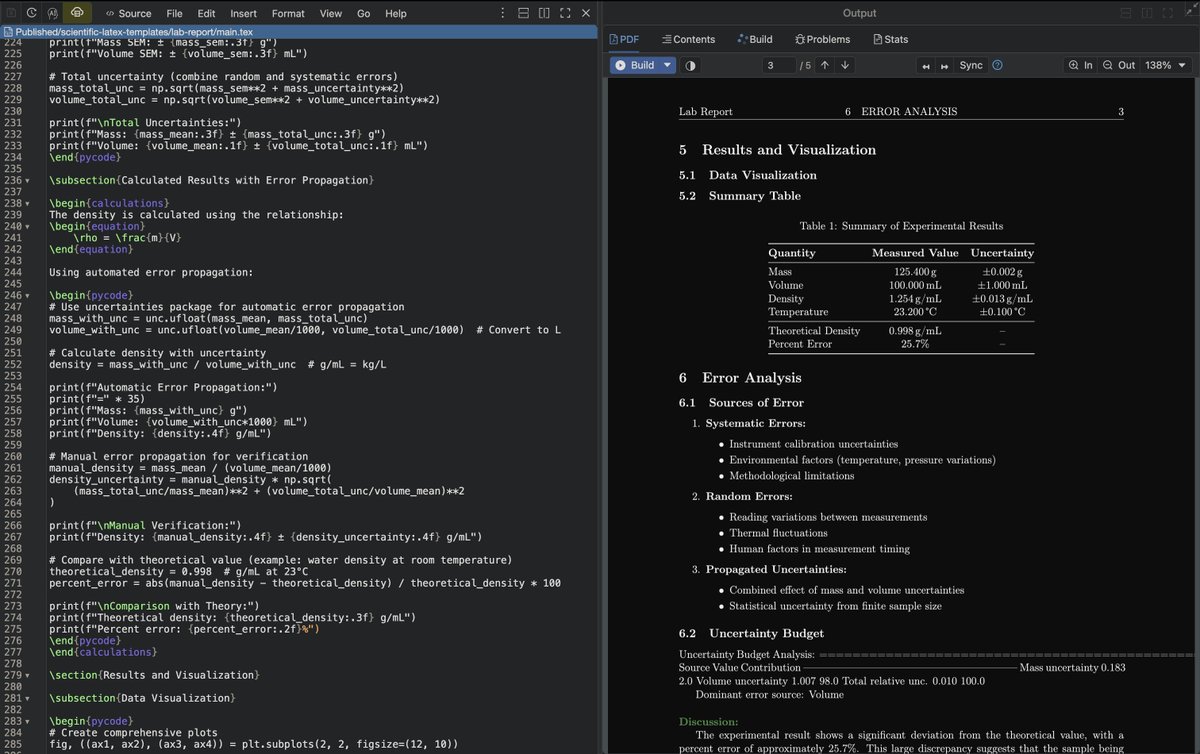Viewport: 1200px width, 754px height.
Task: Go to previous PDF page using the up arrow icon
Action: pyautogui.click(x=824, y=65)
